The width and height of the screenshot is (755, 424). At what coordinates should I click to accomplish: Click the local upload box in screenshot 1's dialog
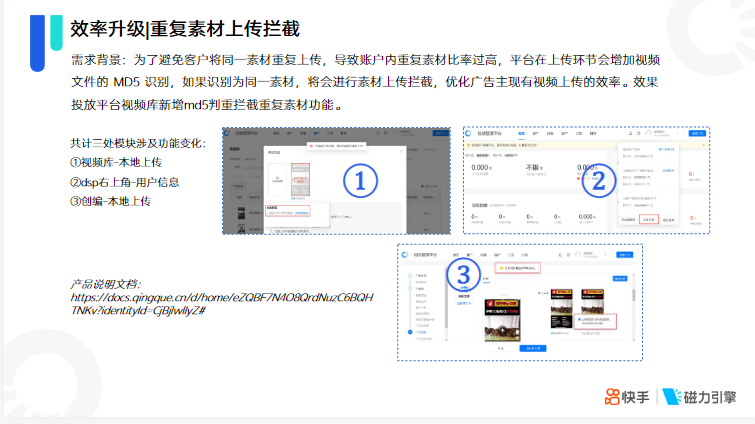pyautogui.click(x=277, y=179)
